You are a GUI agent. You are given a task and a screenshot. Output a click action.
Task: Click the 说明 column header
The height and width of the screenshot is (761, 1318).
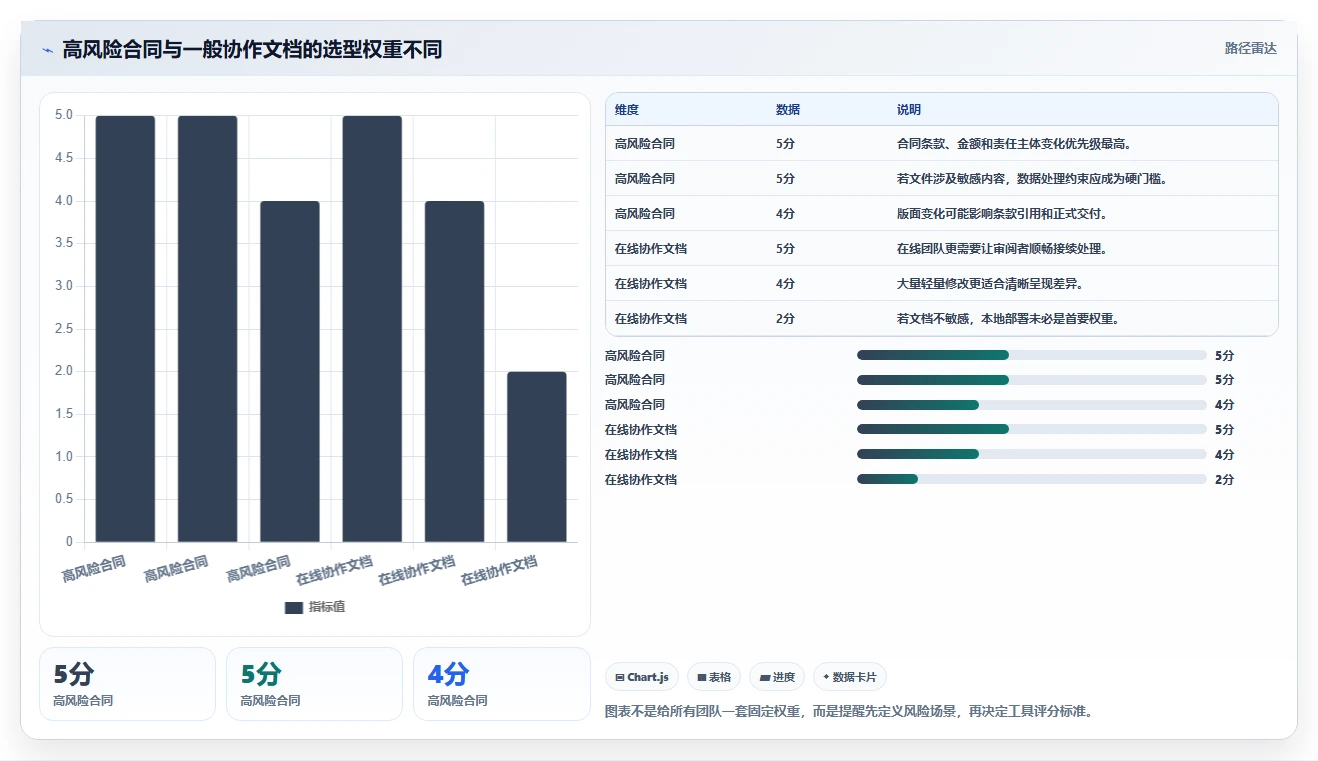click(x=909, y=110)
